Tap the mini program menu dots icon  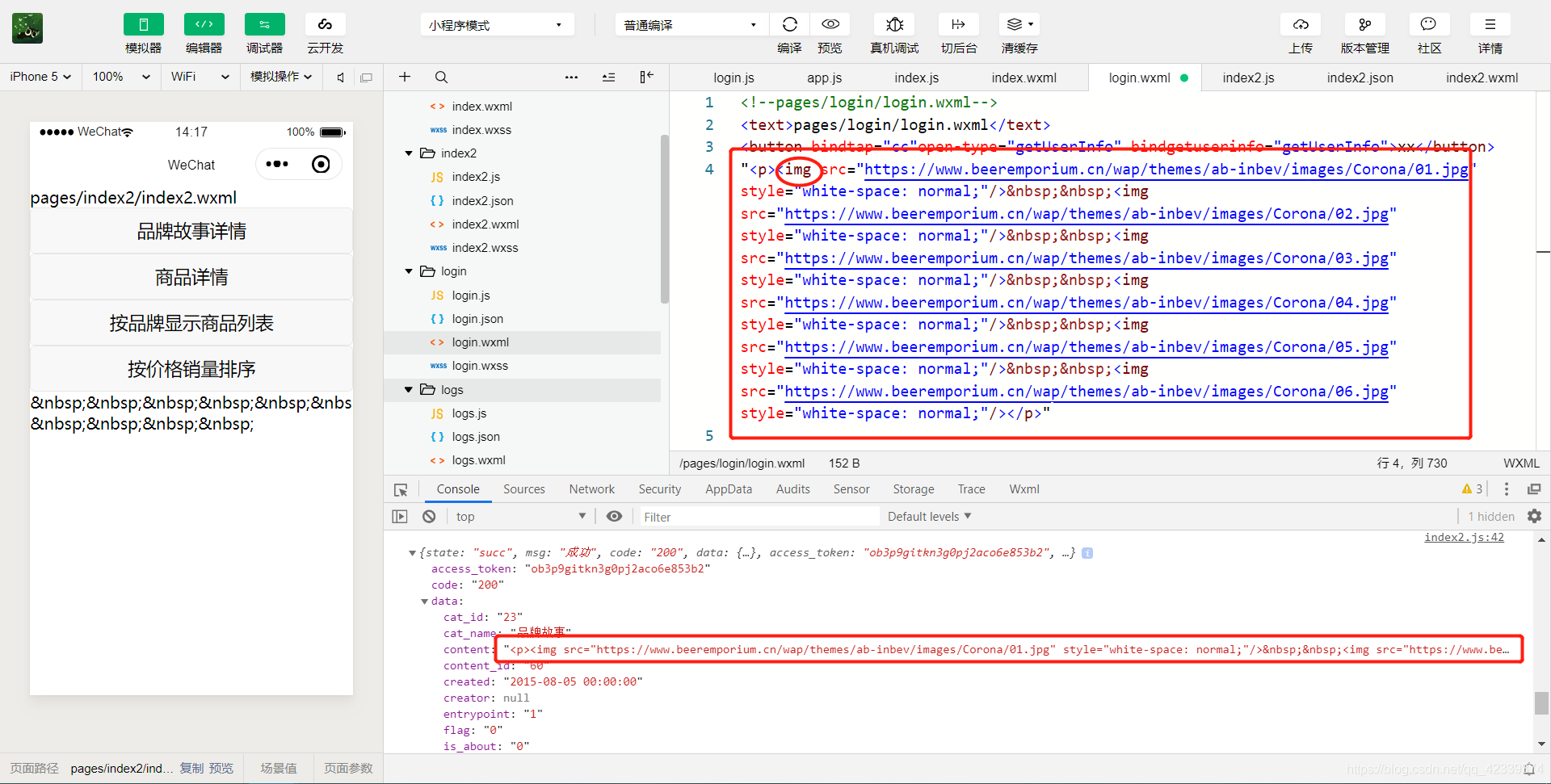click(277, 165)
